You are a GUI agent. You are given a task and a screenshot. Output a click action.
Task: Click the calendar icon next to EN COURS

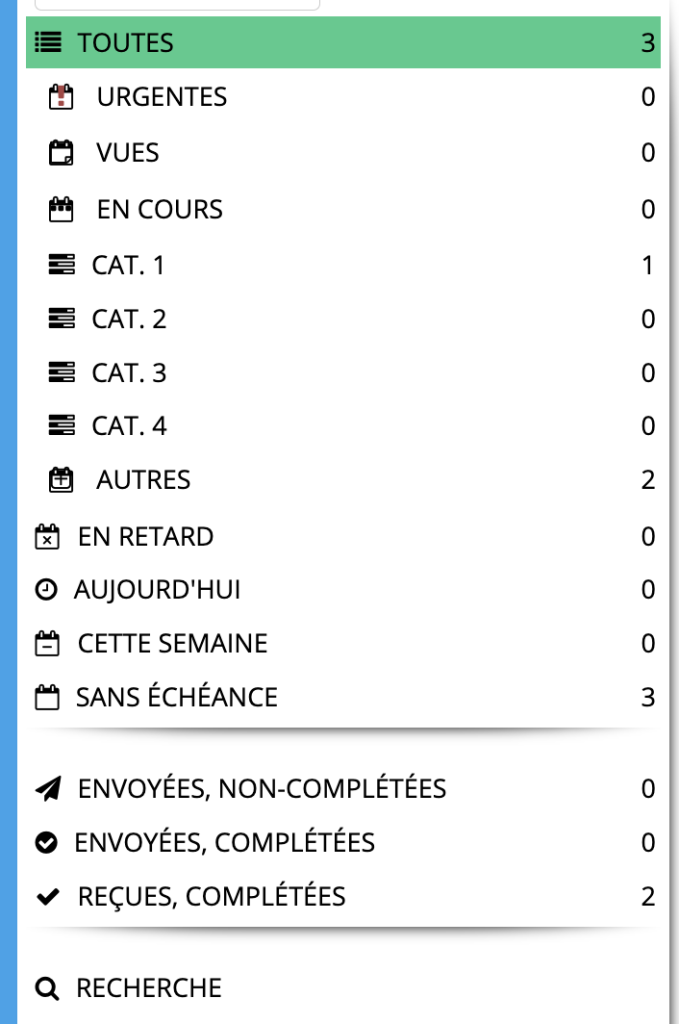(x=61, y=209)
